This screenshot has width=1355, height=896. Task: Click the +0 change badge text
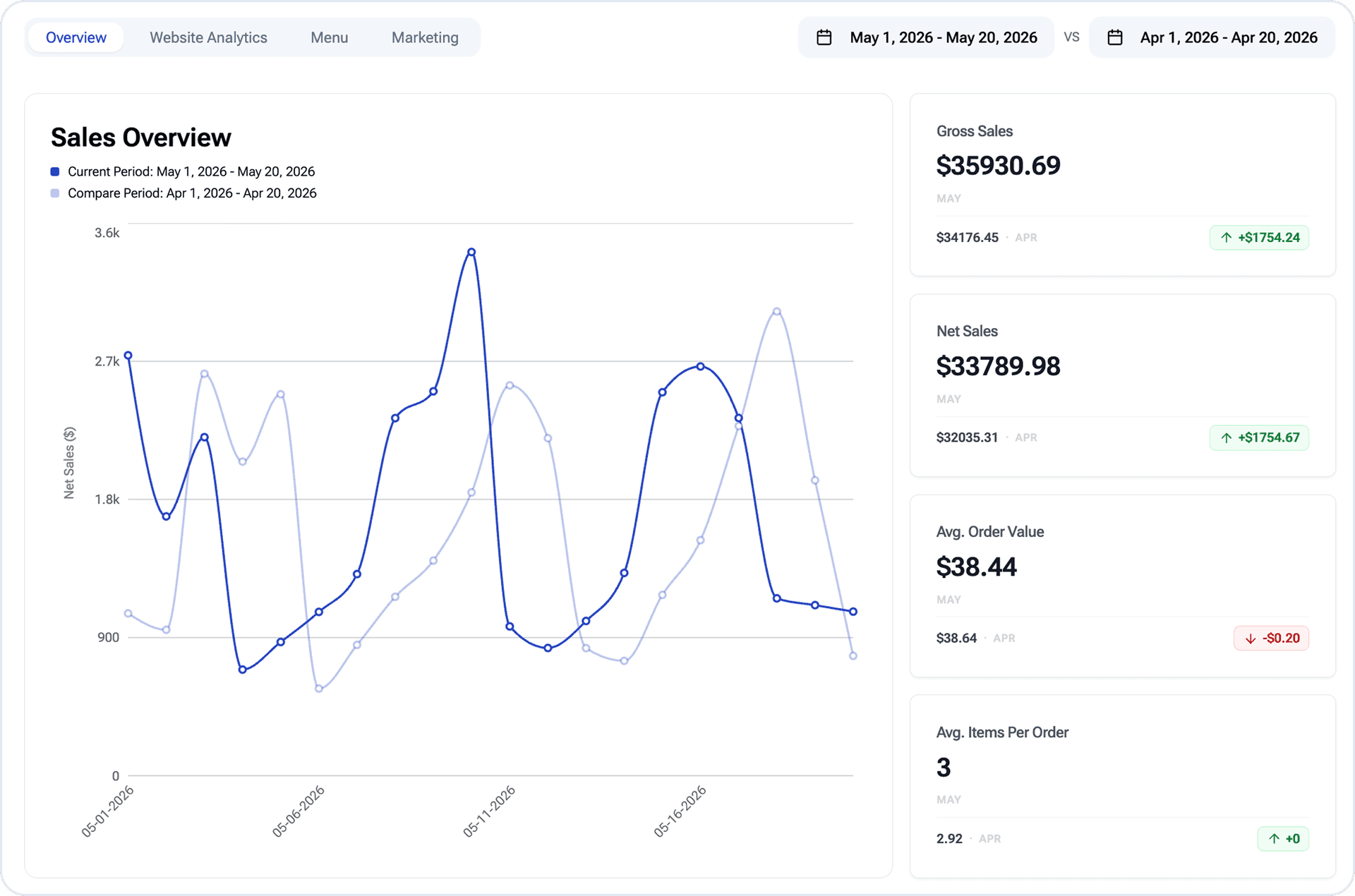(x=1293, y=839)
